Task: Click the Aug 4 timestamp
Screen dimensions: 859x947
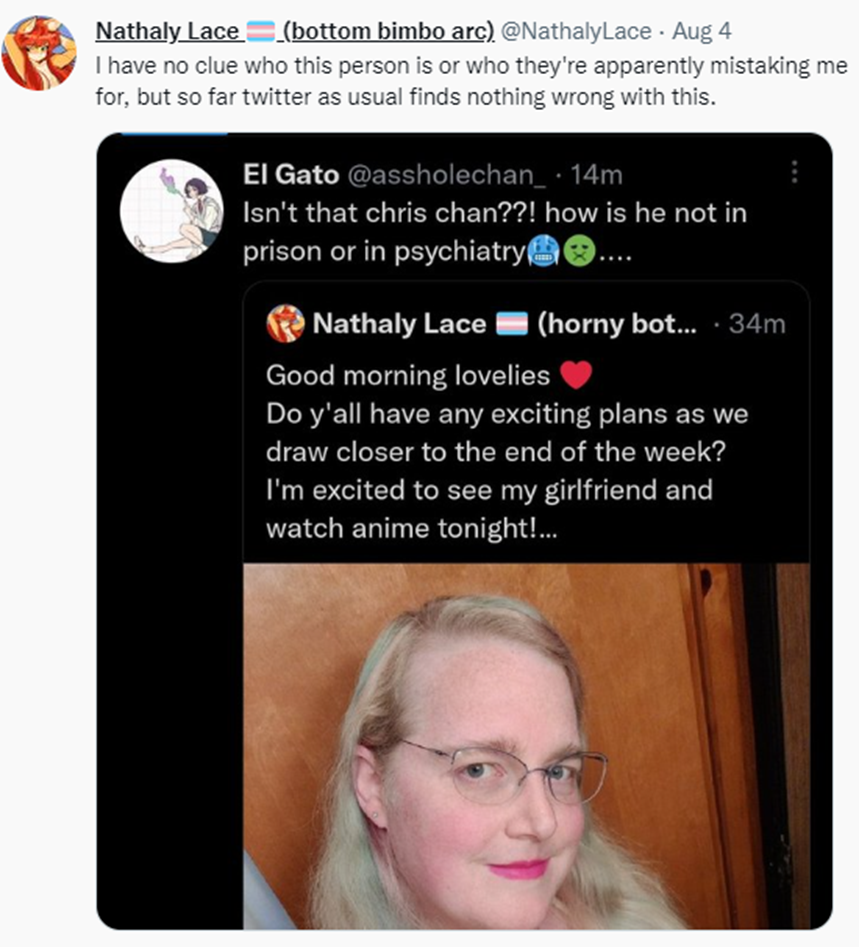Action: (702, 31)
